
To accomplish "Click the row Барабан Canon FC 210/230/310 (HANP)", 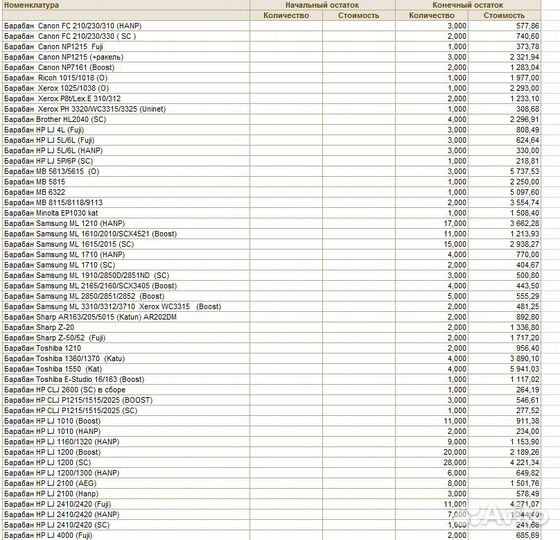I will [x=272, y=26].
